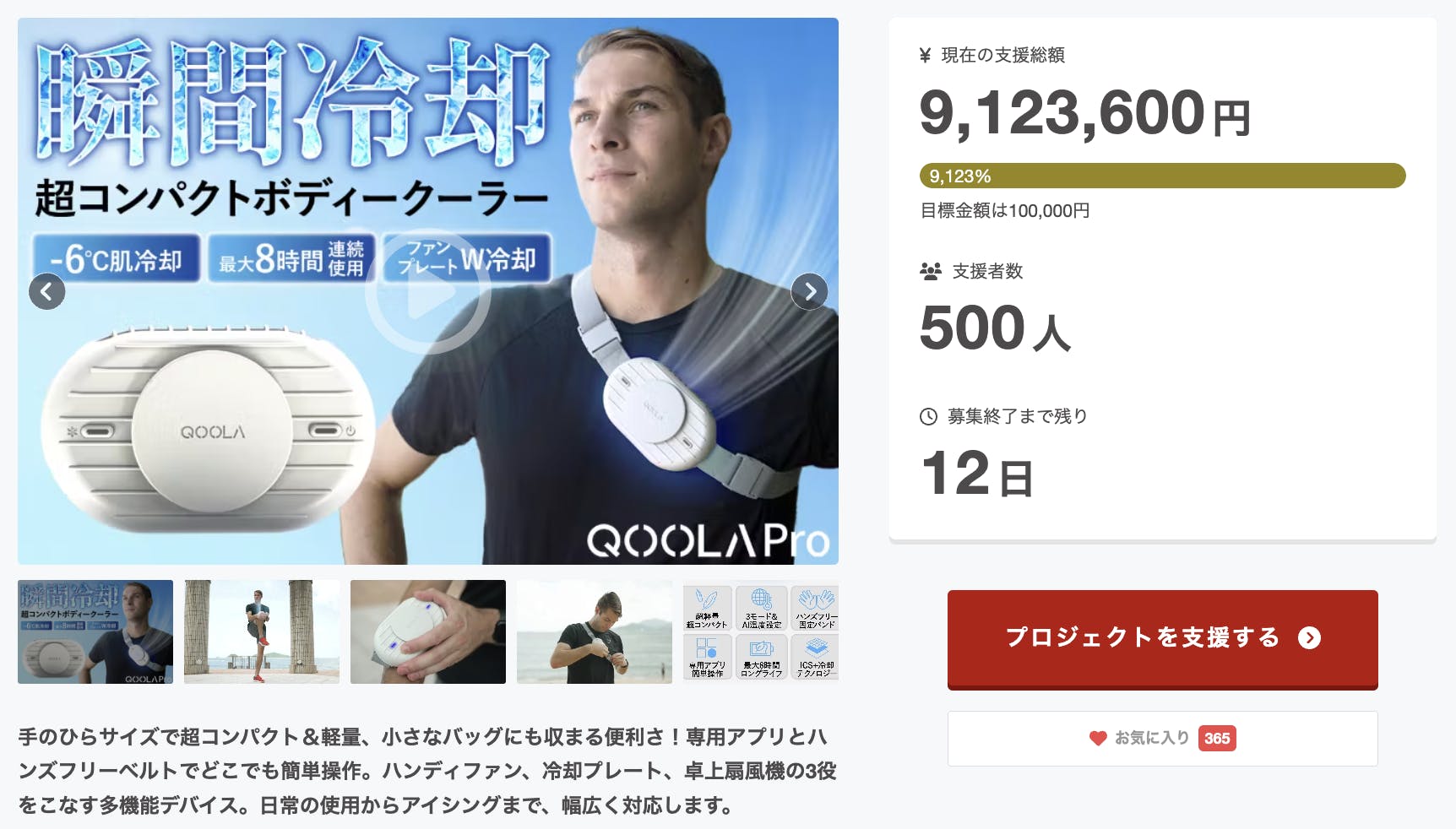
Task: Click the 9,123% funding progress bar
Action: [1162, 176]
